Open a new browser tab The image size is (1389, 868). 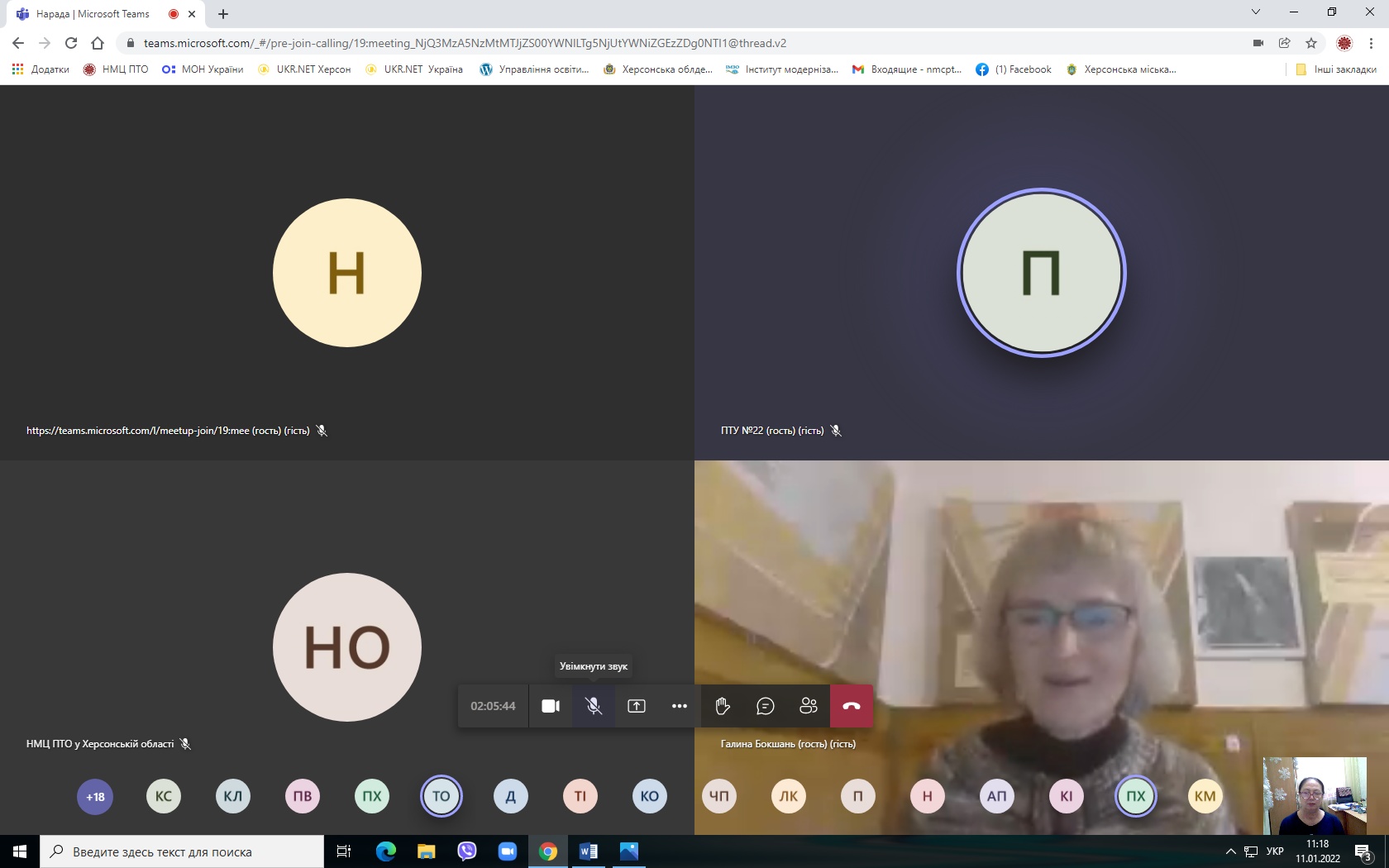pos(223,14)
